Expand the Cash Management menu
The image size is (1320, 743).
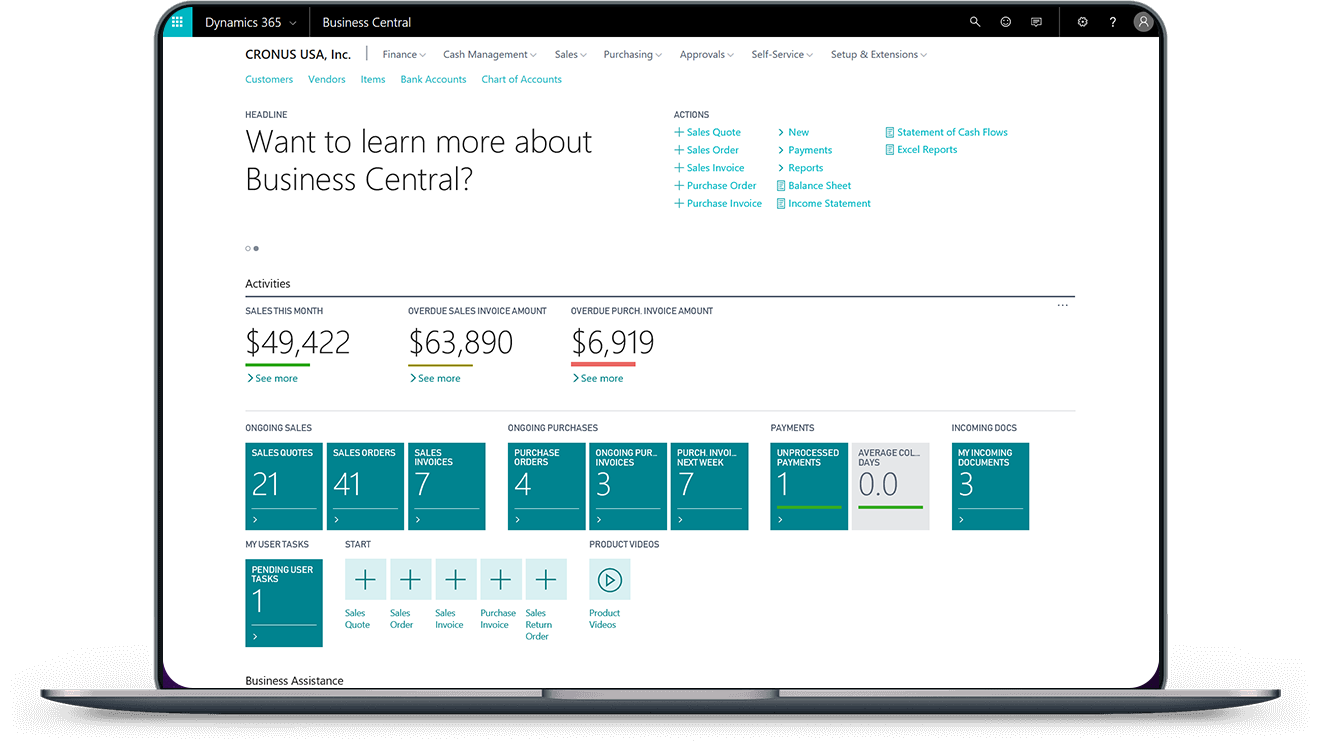tap(490, 55)
